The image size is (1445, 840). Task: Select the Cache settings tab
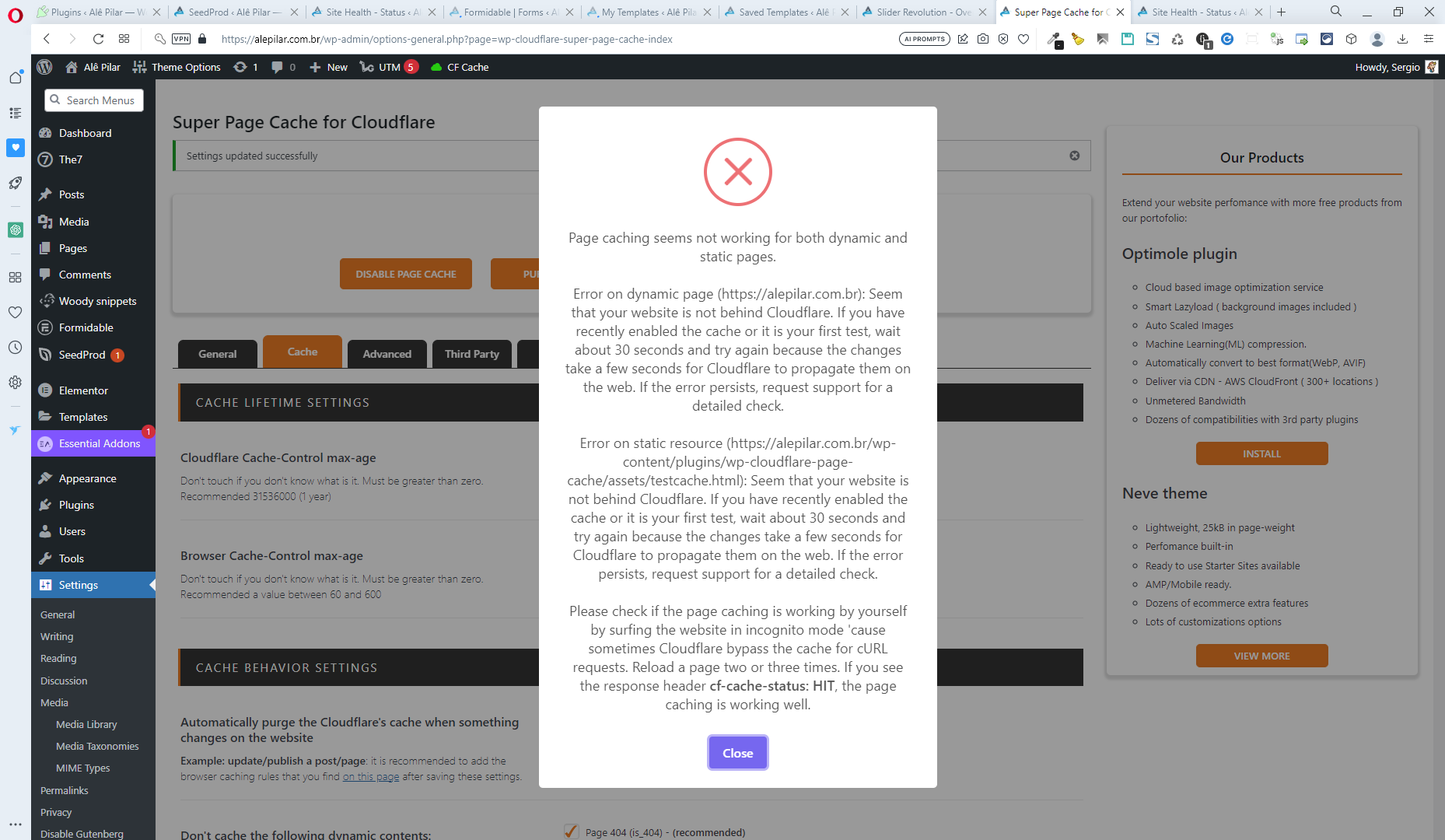coord(303,352)
